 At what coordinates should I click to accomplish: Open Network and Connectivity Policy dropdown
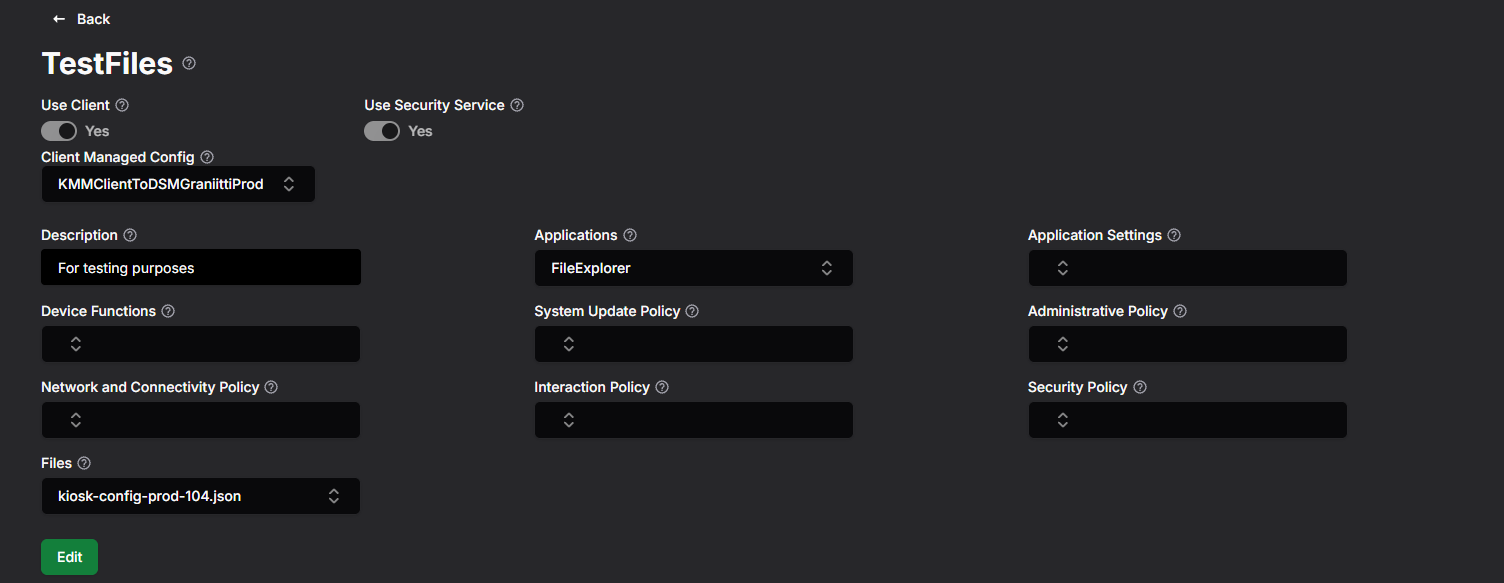tap(200, 420)
